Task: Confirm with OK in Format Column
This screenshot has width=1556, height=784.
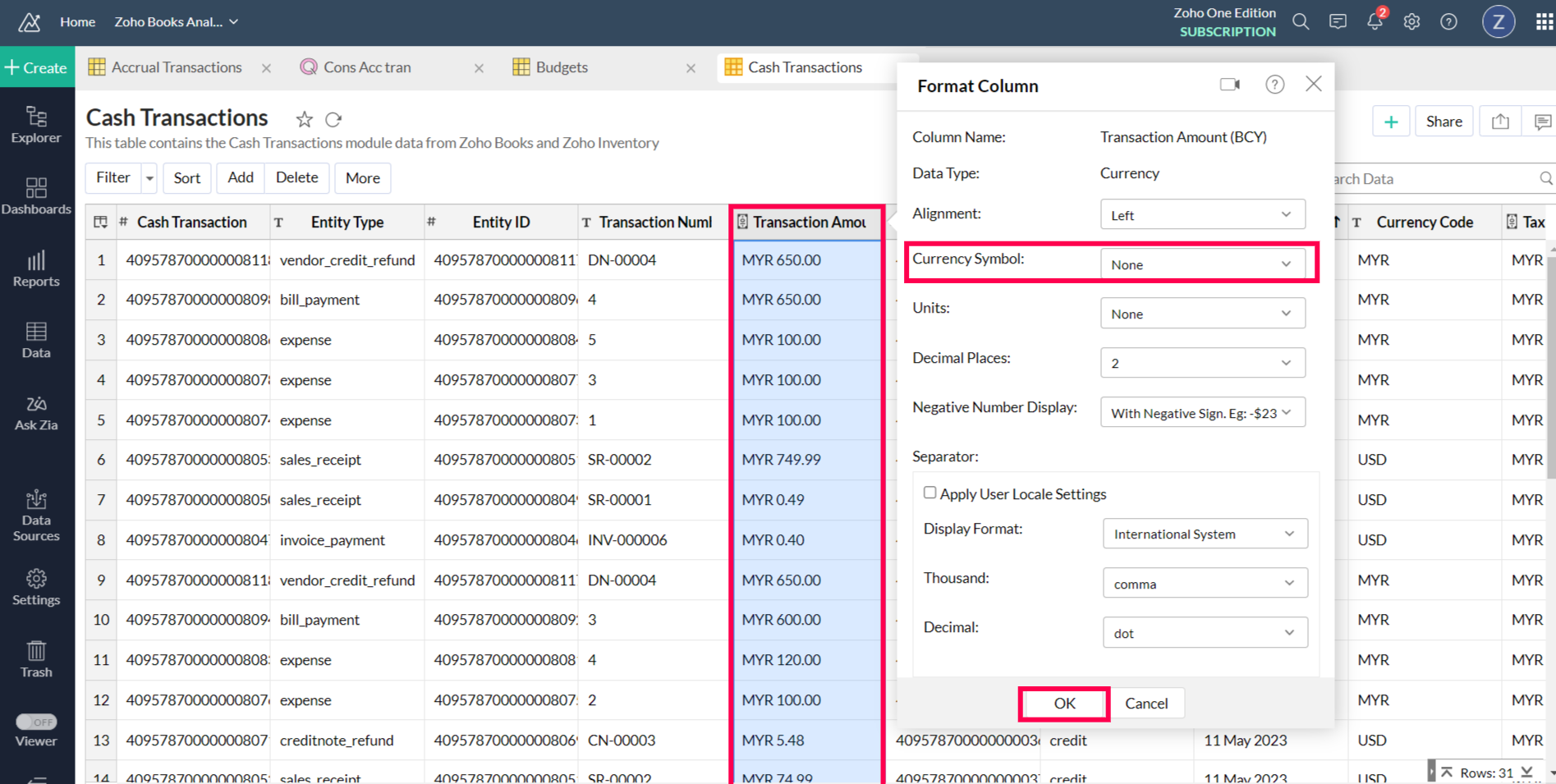Action: coord(1064,704)
